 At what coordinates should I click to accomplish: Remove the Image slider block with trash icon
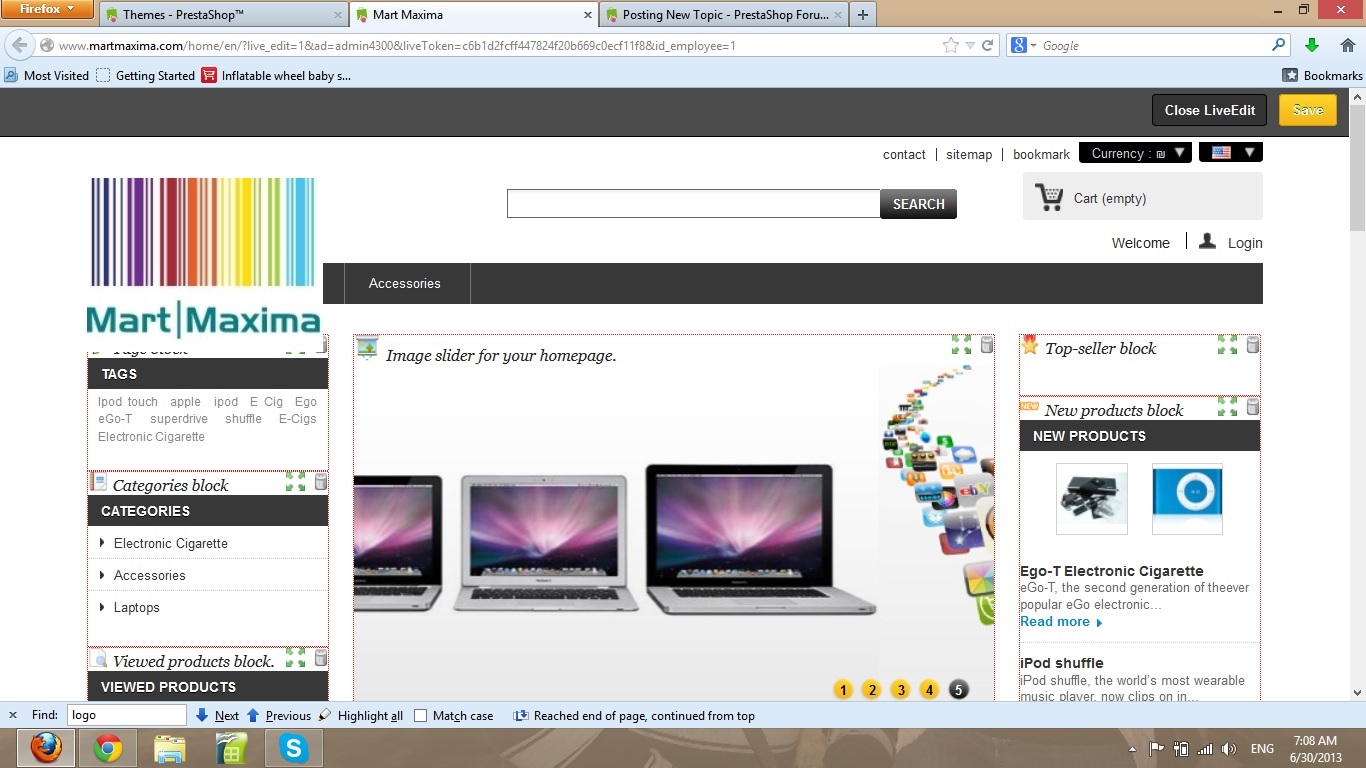987,345
